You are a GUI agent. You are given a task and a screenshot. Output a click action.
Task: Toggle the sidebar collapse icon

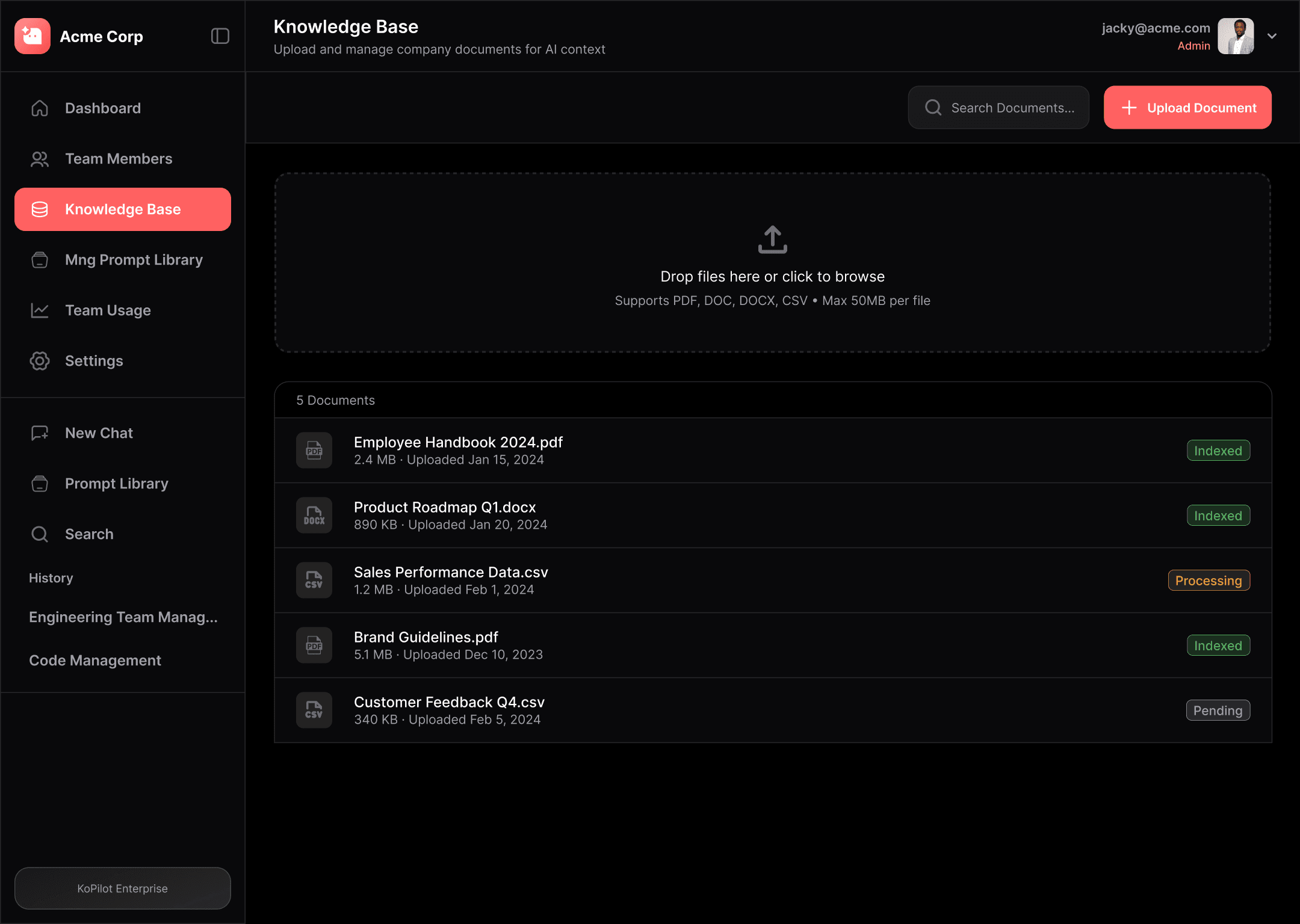(x=220, y=36)
